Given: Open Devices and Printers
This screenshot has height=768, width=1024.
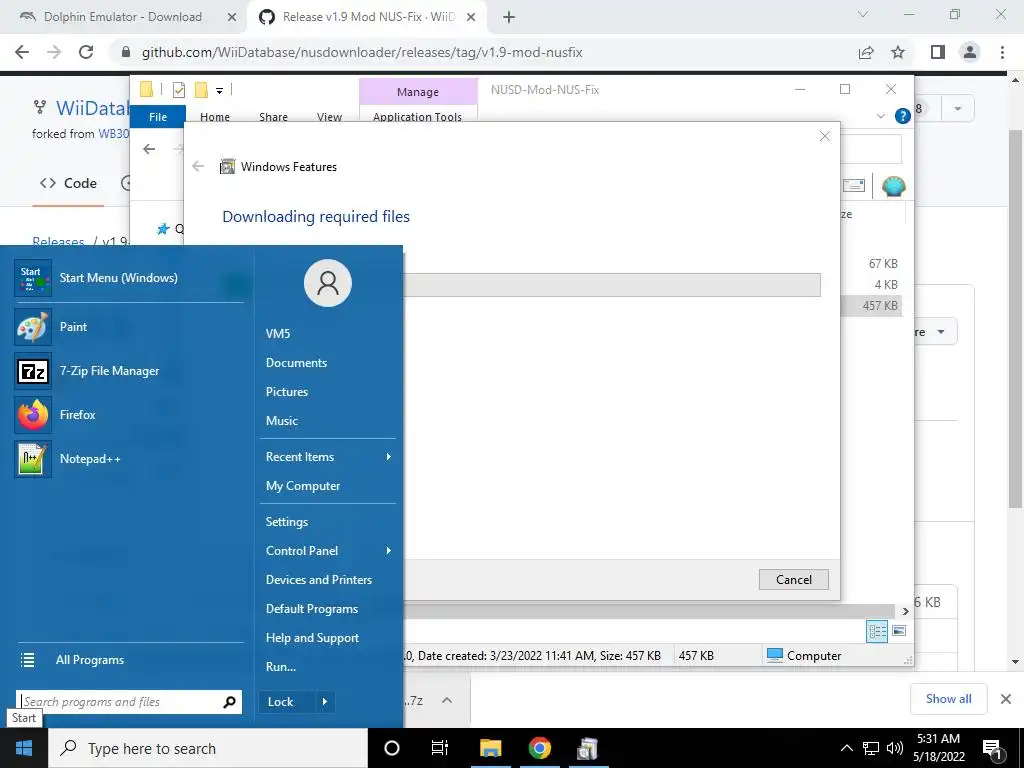Looking at the screenshot, I should click(319, 580).
